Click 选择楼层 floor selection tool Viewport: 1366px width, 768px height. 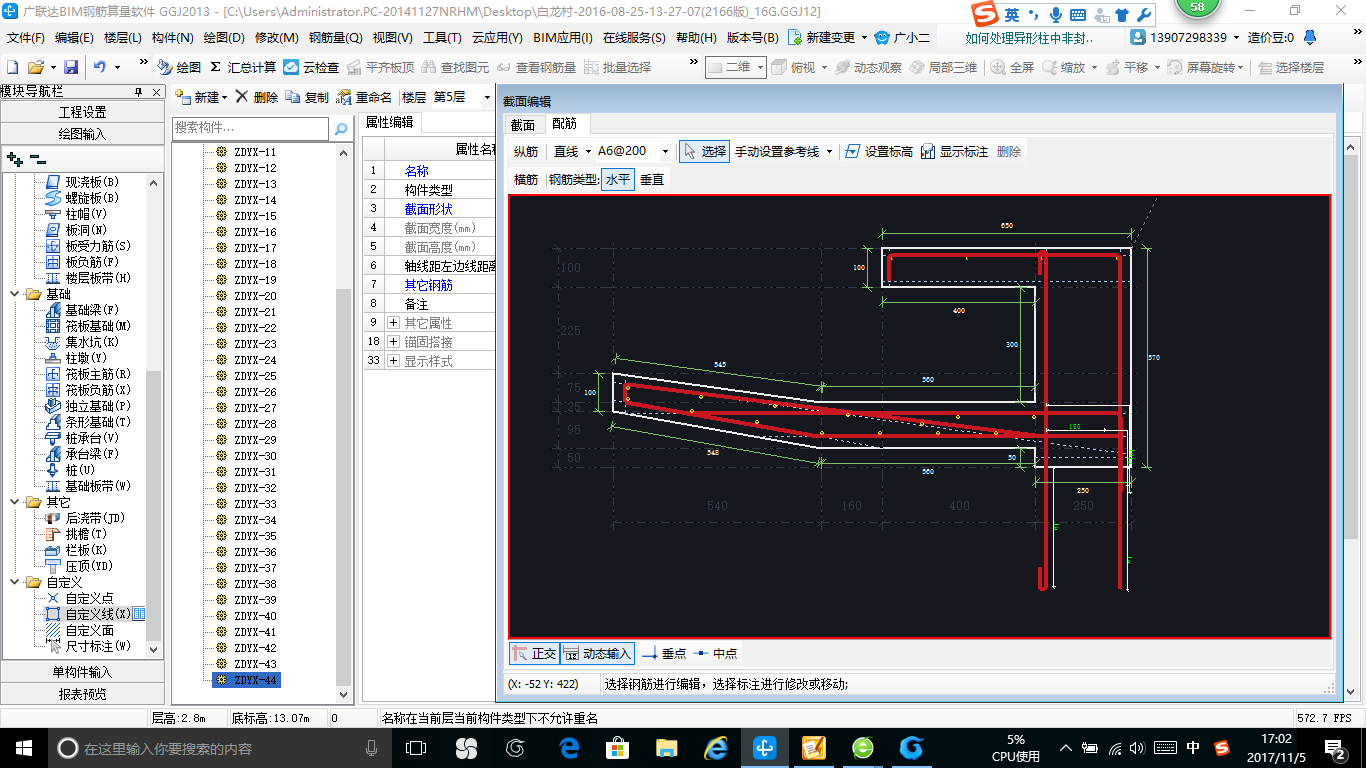[x=1291, y=67]
